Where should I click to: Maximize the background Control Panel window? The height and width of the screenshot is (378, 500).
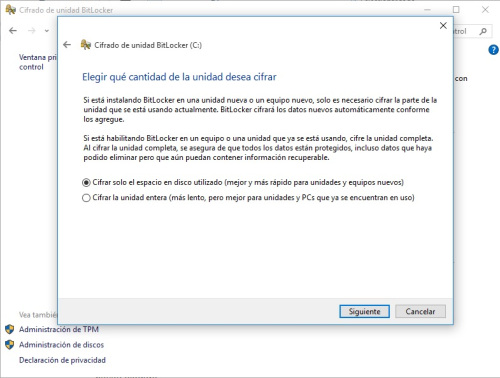pos(456,10)
